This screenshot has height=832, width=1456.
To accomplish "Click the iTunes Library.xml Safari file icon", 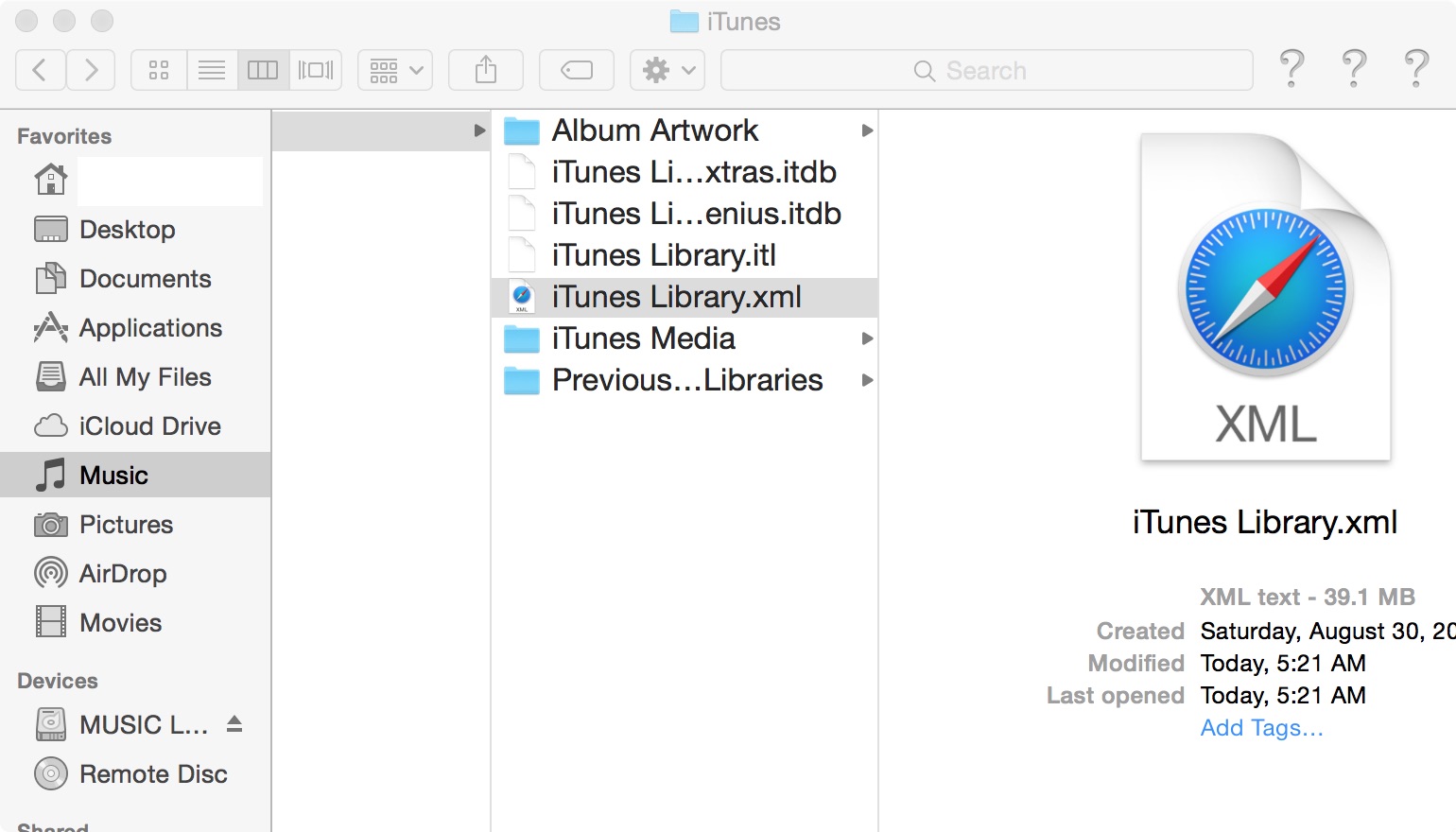I will 522,297.
